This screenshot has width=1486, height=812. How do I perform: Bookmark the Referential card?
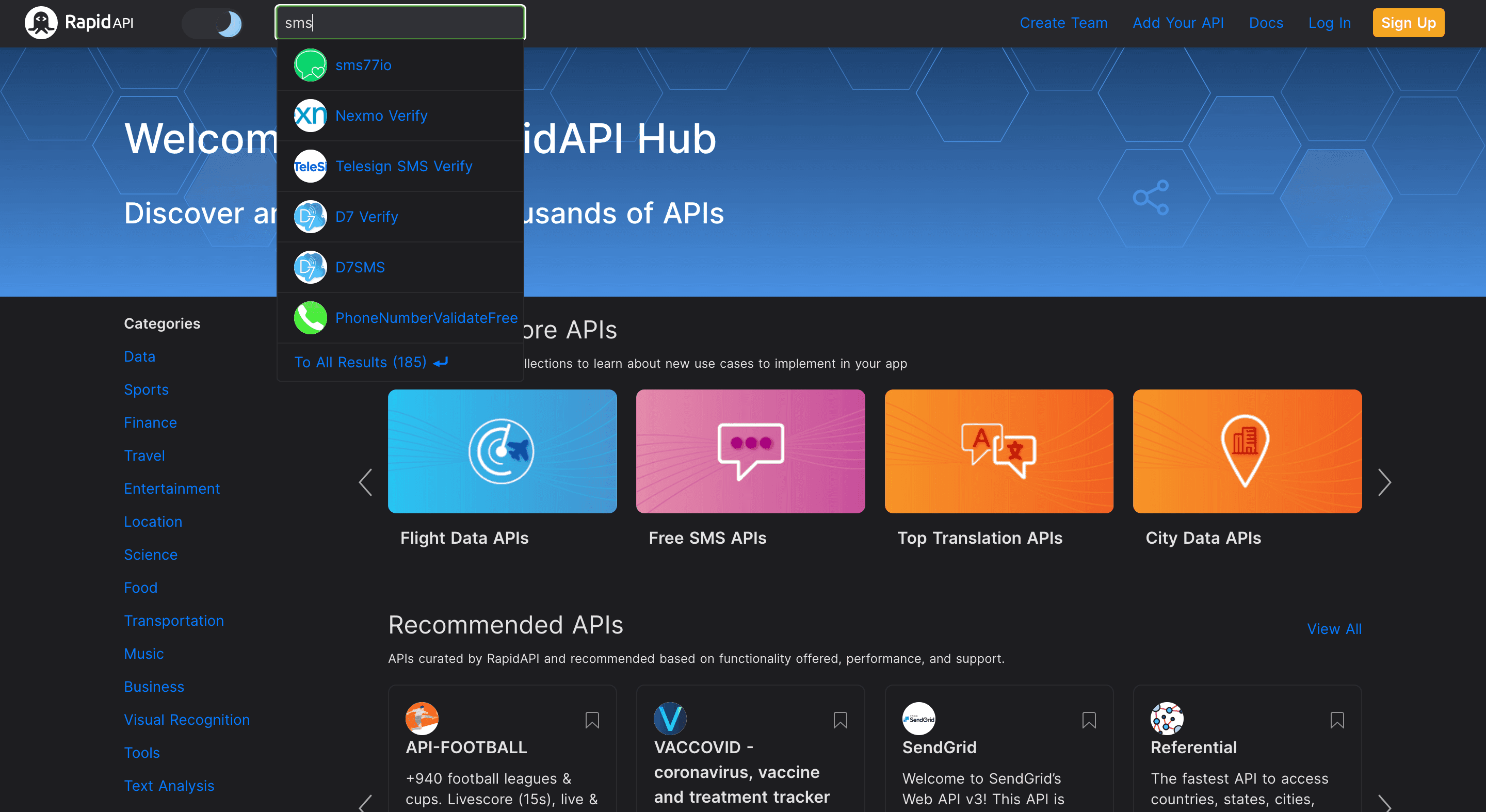1337,720
